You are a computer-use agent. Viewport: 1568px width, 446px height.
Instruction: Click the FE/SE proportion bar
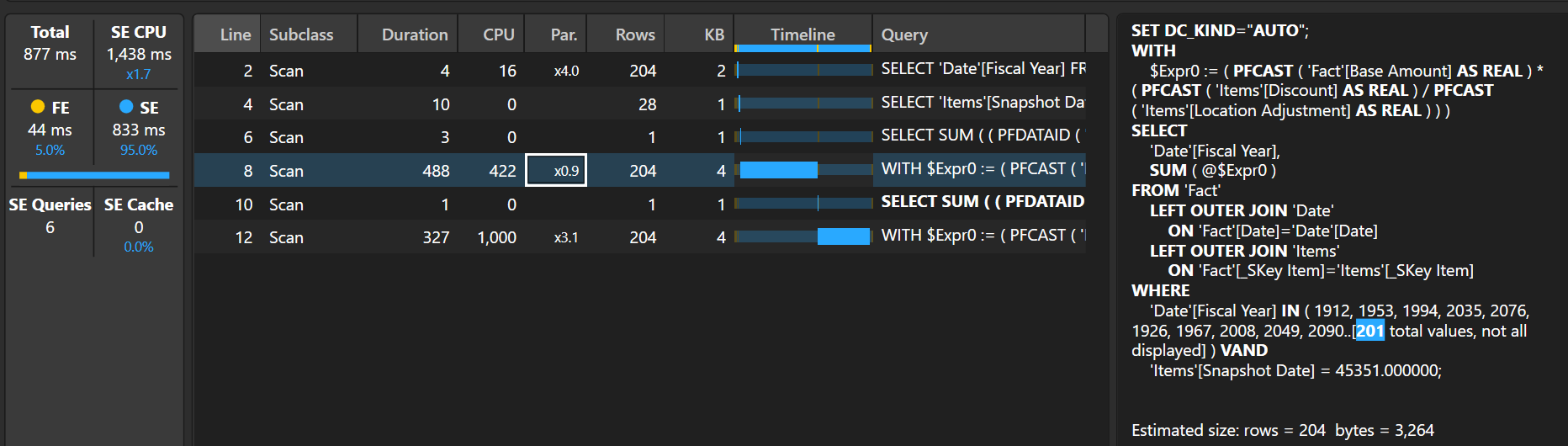click(94, 175)
